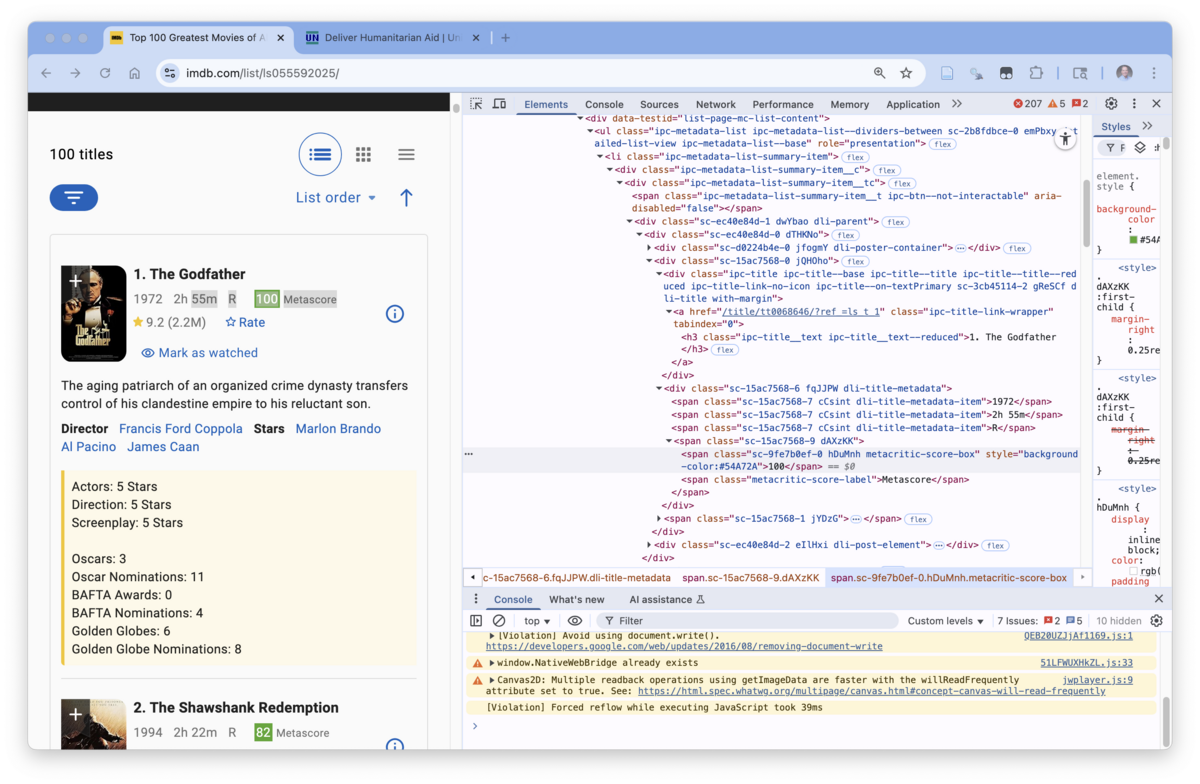Image resolution: width=1200 pixels, height=784 pixels.
Task: Open the Memory tab
Action: (849, 104)
